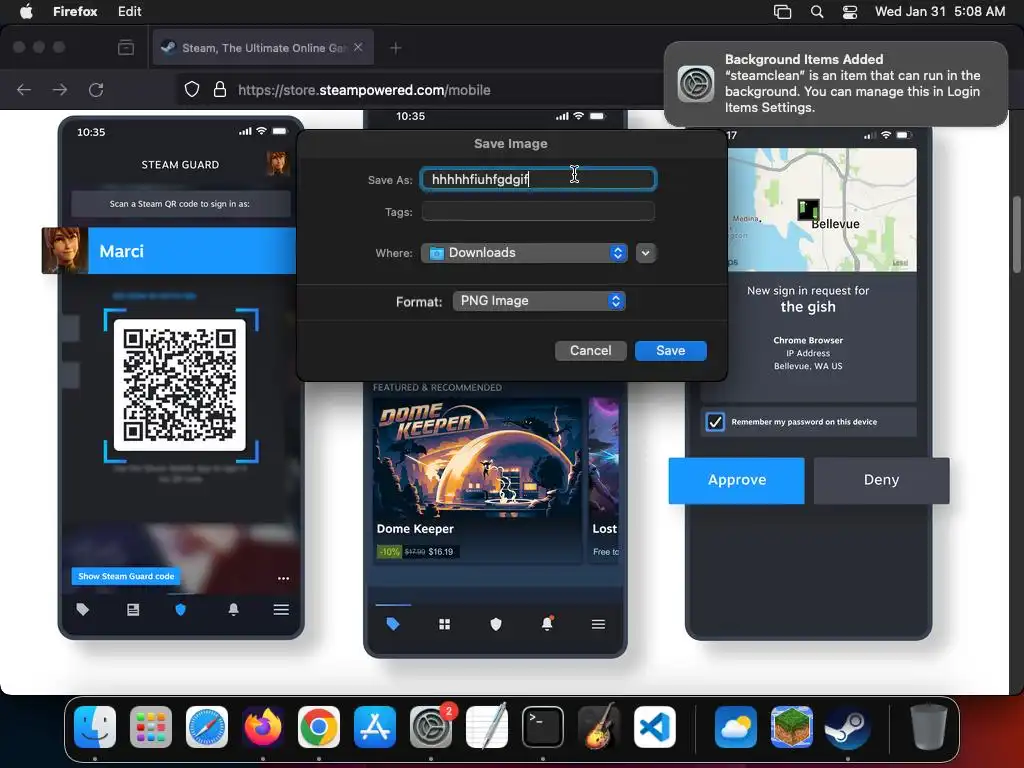Click the Firefox View icon

click(125, 48)
